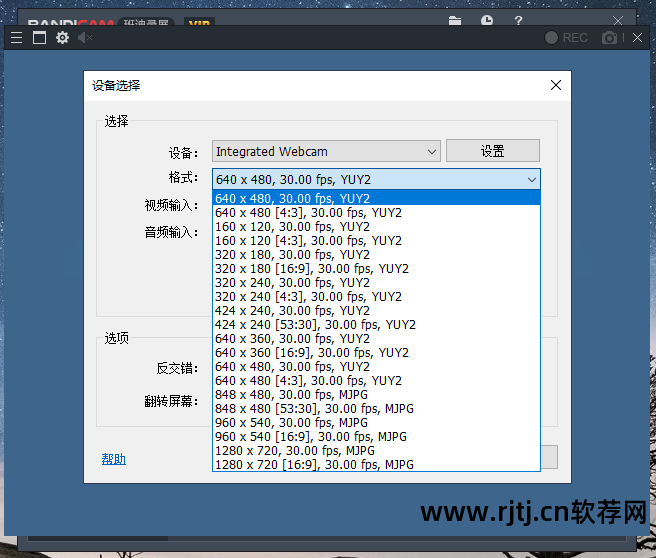The width and height of the screenshot is (656, 558).
Task: Pick 640 x 360, 30.00 fps, YUY2
Action: [377, 338]
